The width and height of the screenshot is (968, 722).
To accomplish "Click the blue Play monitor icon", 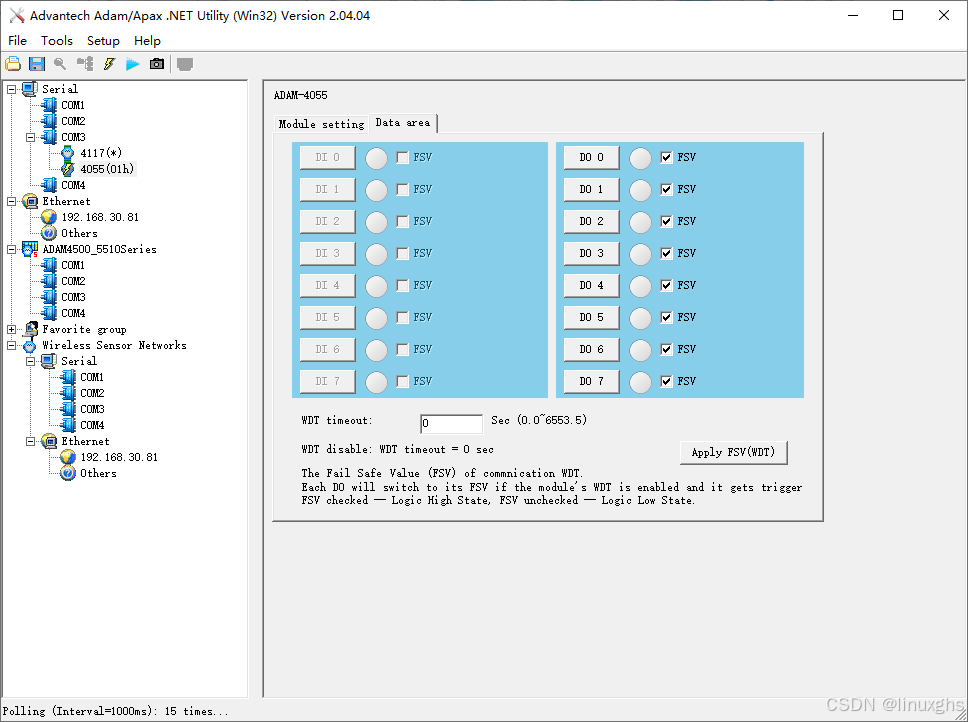I will coord(133,64).
